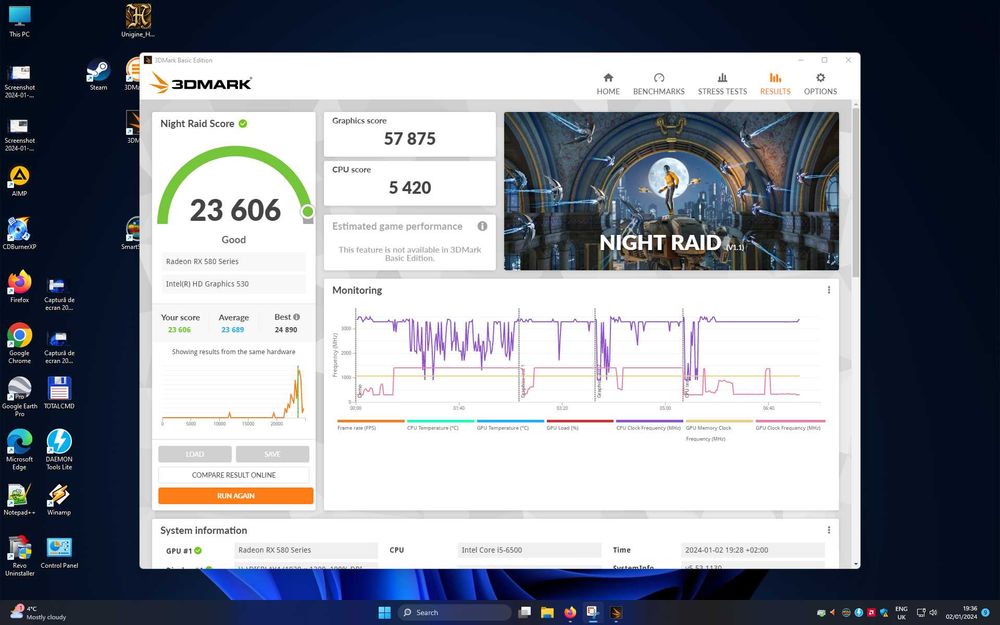The width and height of the screenshot is (1000, 625).
Task: Click the 3DMark taskbar icon
Action: [615, 612]
